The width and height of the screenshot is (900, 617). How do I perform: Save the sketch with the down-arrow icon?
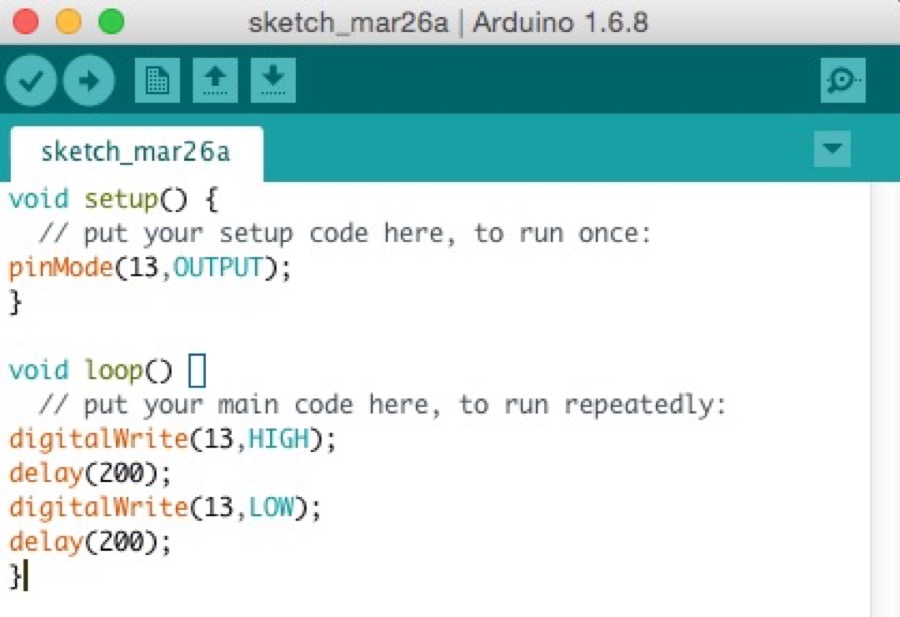[x=273, y=80]
